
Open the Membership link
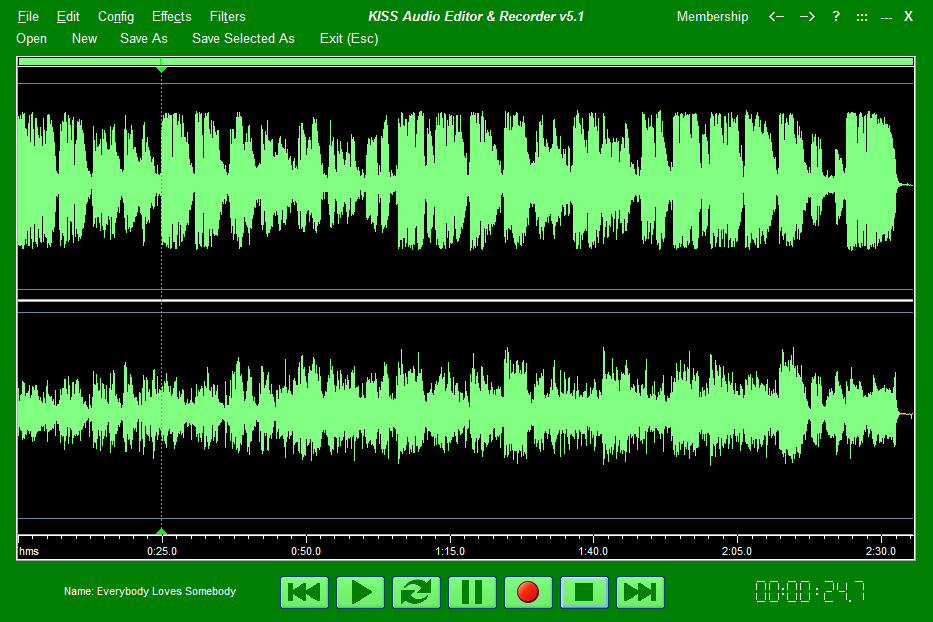pyautogui.click(x=712, y=16)
